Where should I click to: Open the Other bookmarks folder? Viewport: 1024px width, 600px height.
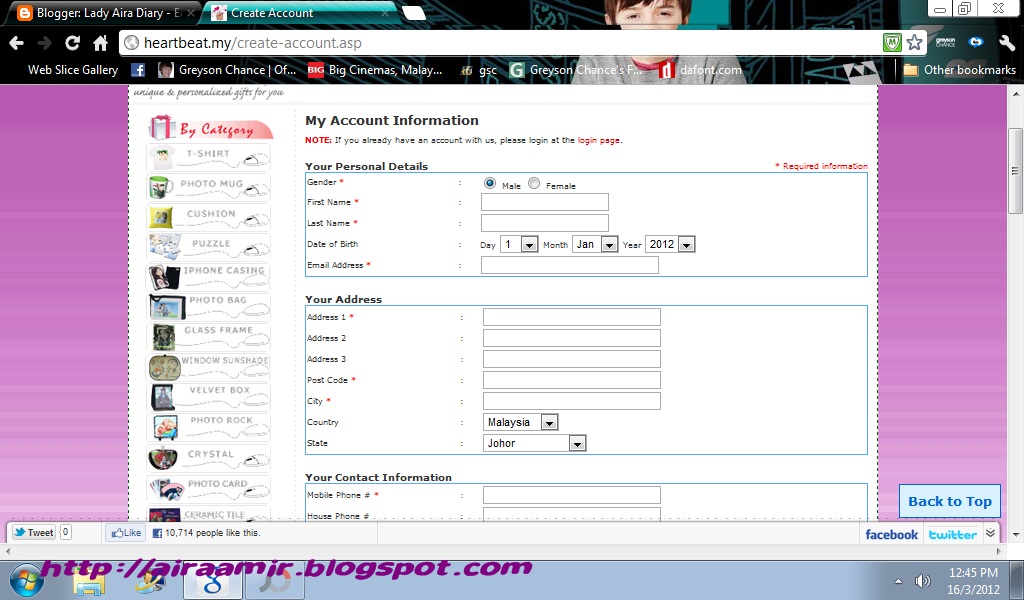(959, 70)
